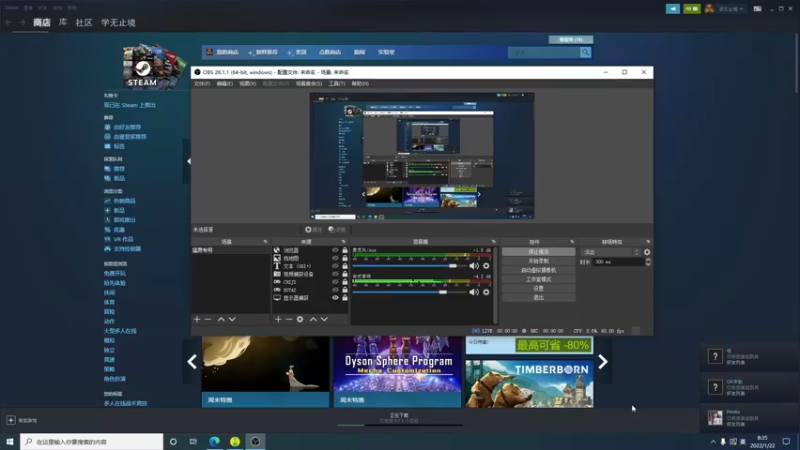Click 启动虚拟摄像机 button
Screen dimensions: 800x450
tap(538, 270)
